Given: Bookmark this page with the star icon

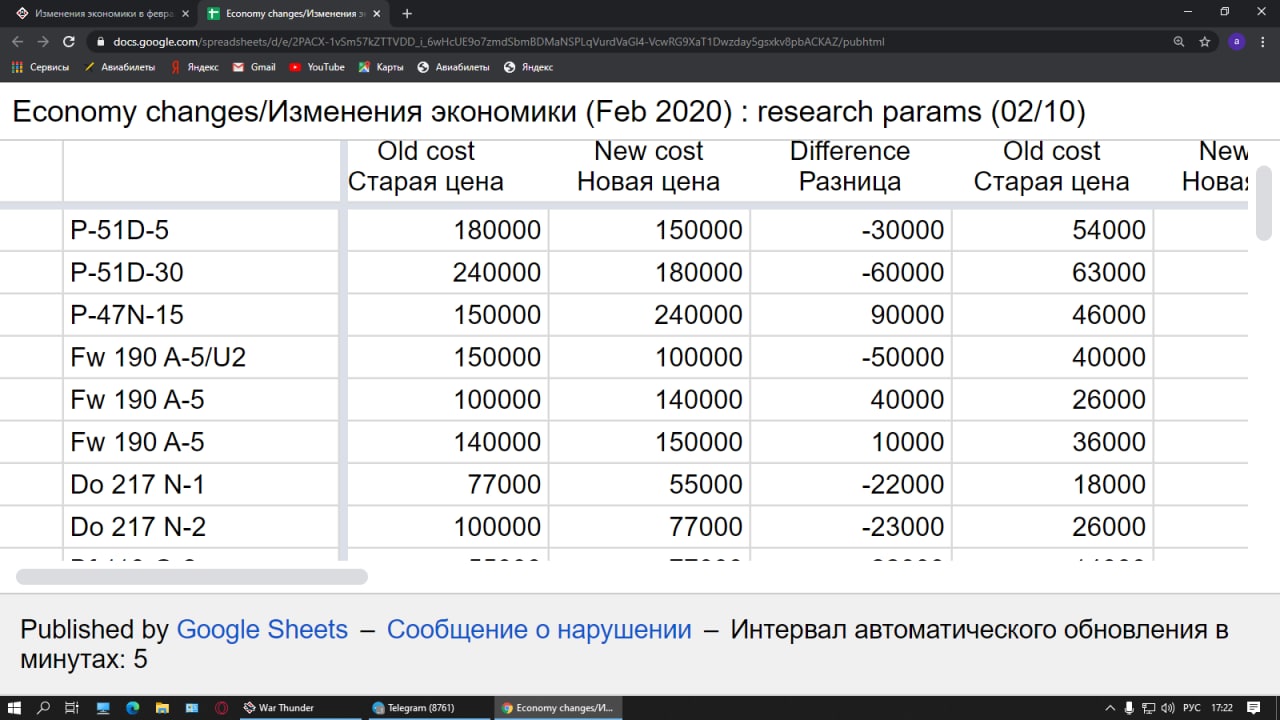Looking at the screenshot, I should point(1205,42).
